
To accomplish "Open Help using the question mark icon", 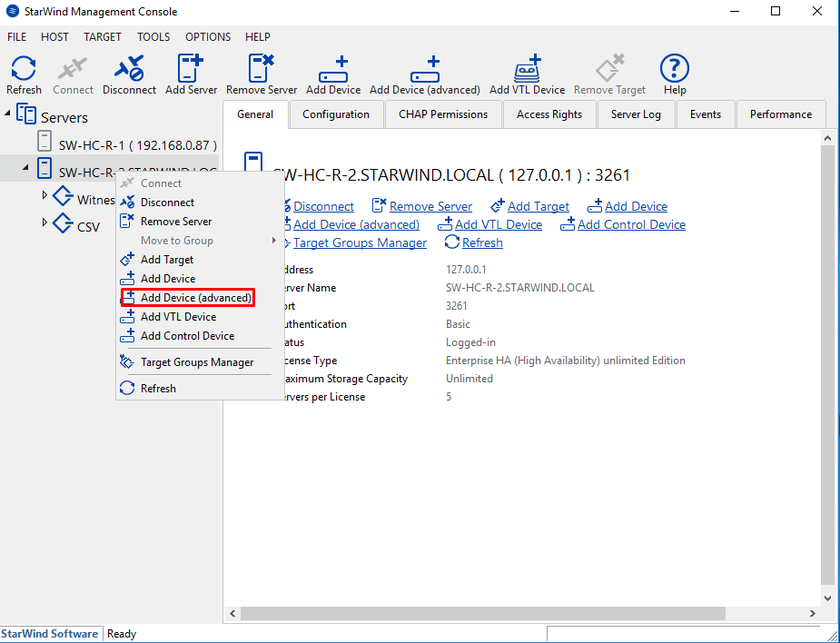I will 674,67.
